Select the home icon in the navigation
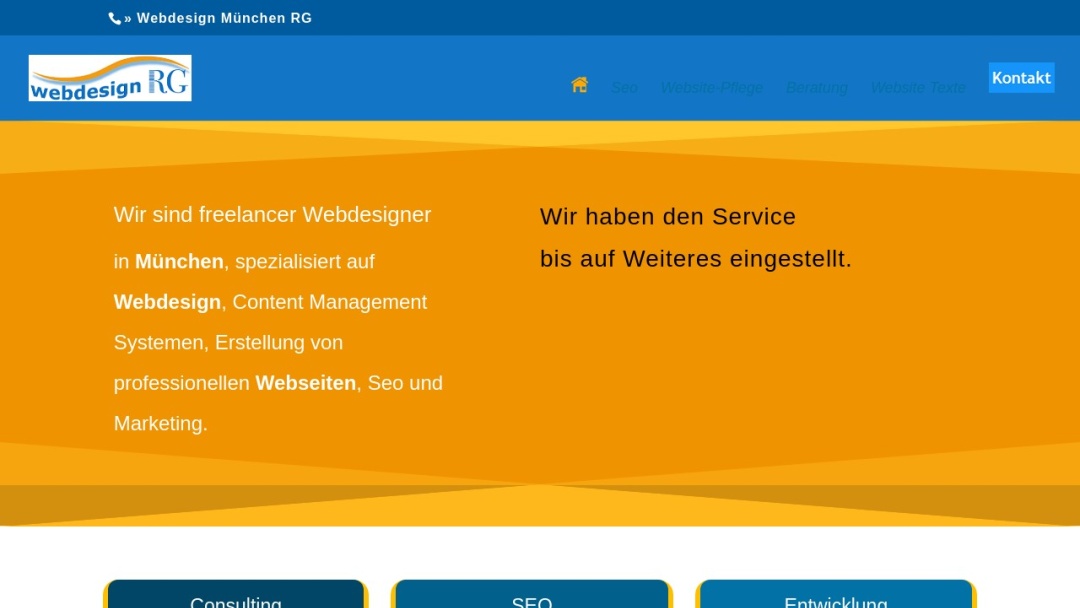The image size is (1080, 608). [578, 84]
